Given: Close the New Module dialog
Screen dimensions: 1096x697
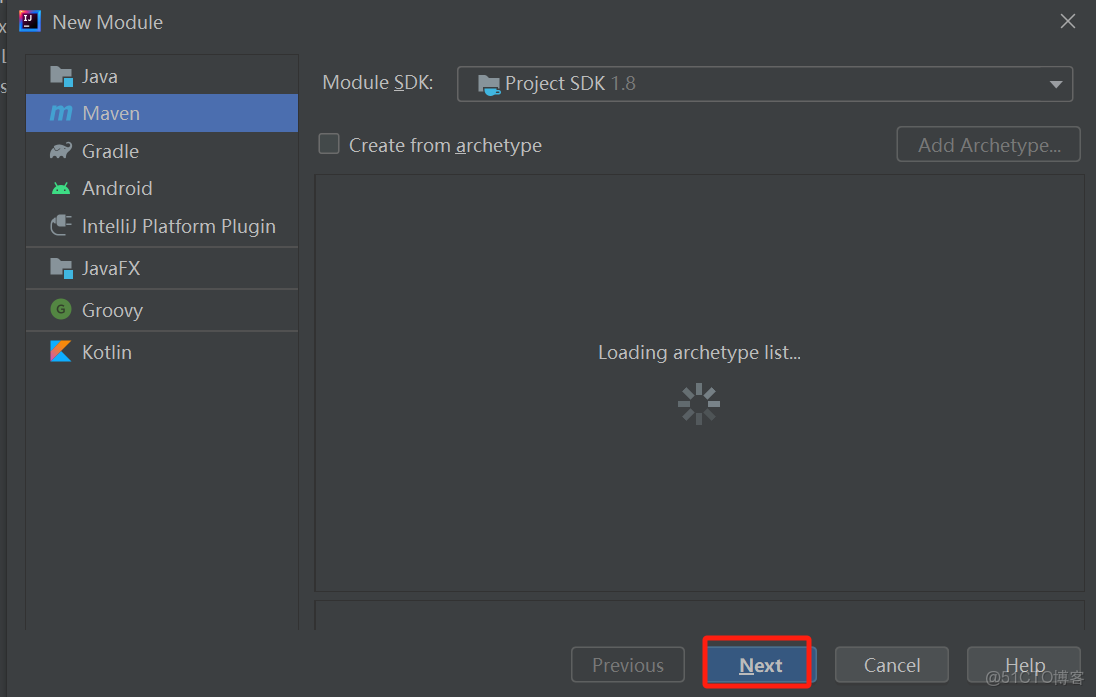Looking at the screenshot, I should pos(1068,21).
